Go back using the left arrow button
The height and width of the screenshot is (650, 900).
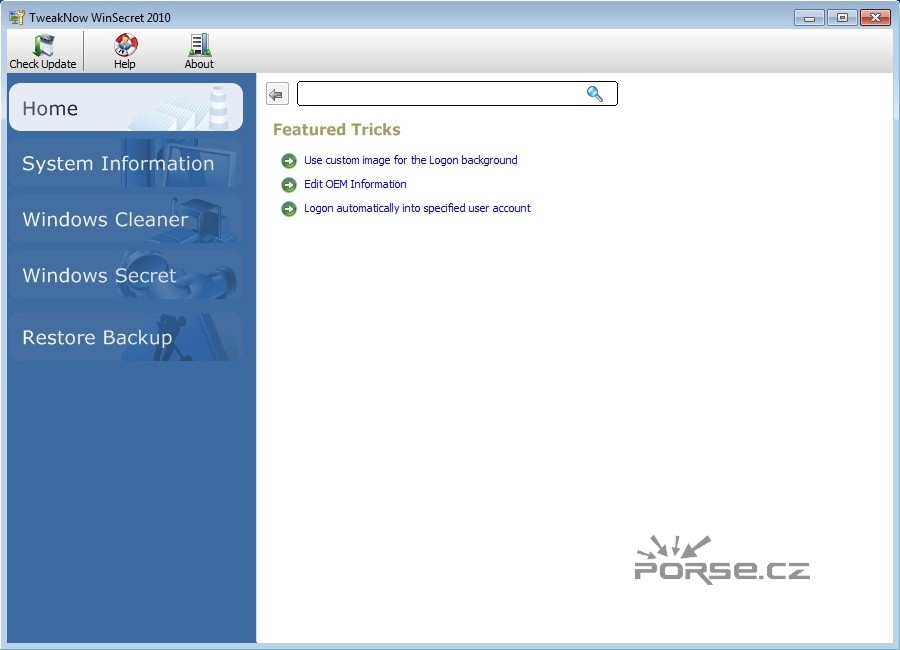[x=277, y=94]
